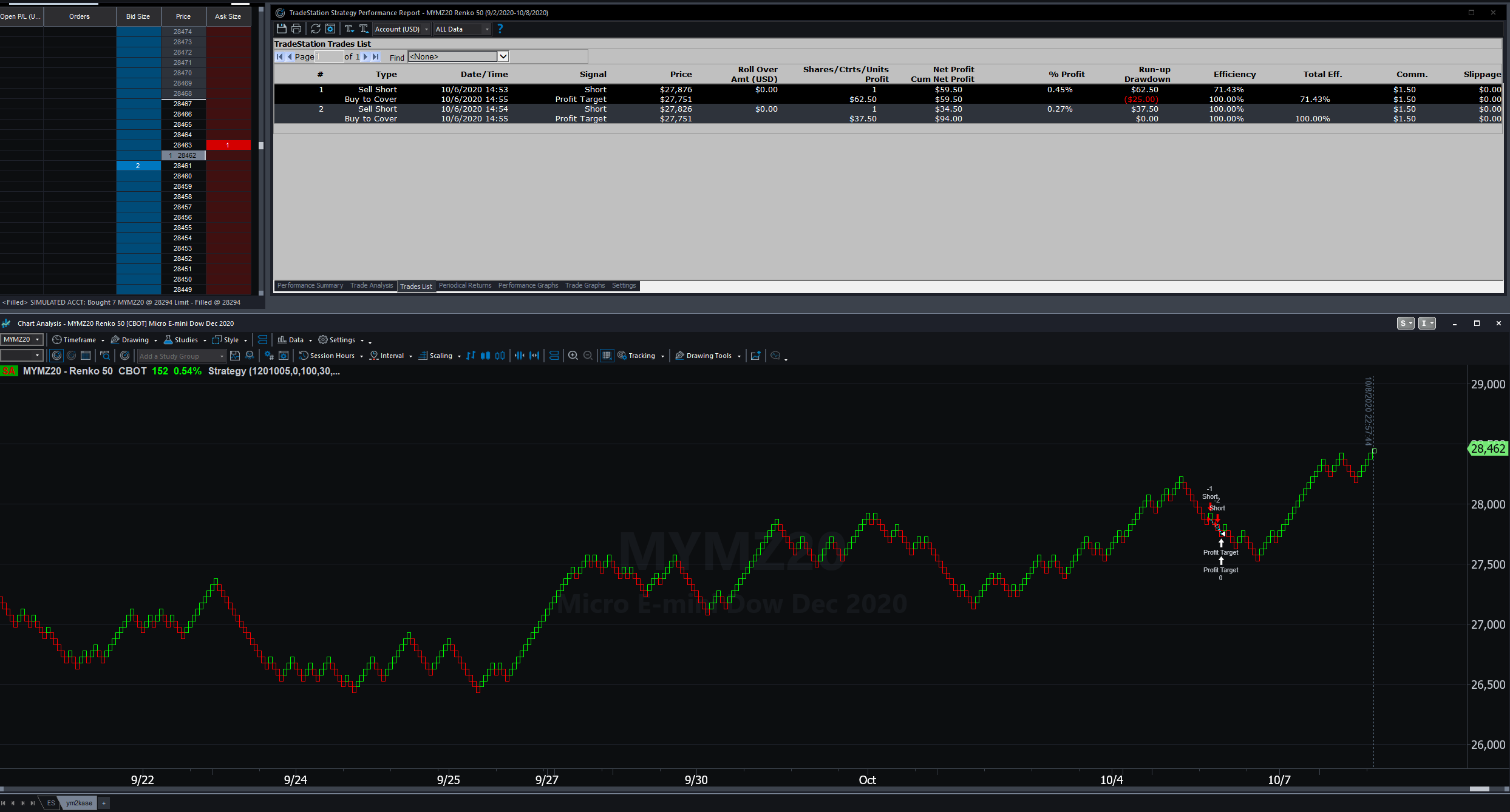Open the Account (USD) dropdown

(401, 29)
